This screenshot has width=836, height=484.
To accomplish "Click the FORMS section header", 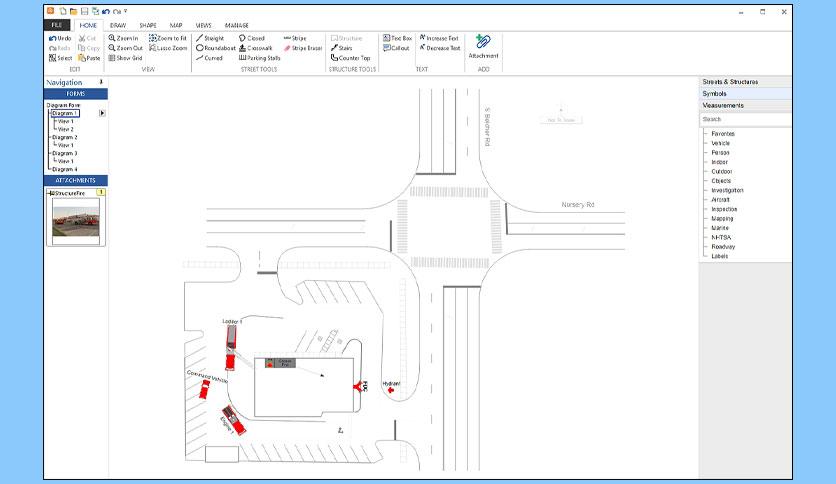I will 76,94.
